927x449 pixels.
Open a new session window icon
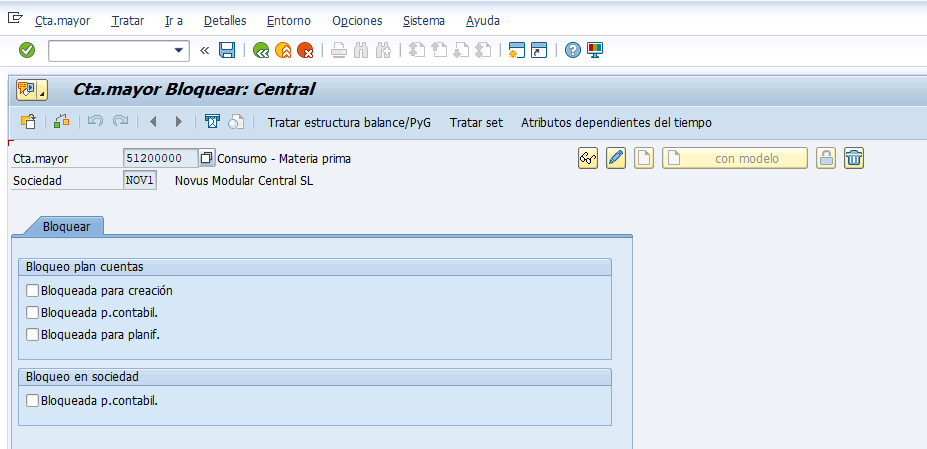(x=517, y=51)
